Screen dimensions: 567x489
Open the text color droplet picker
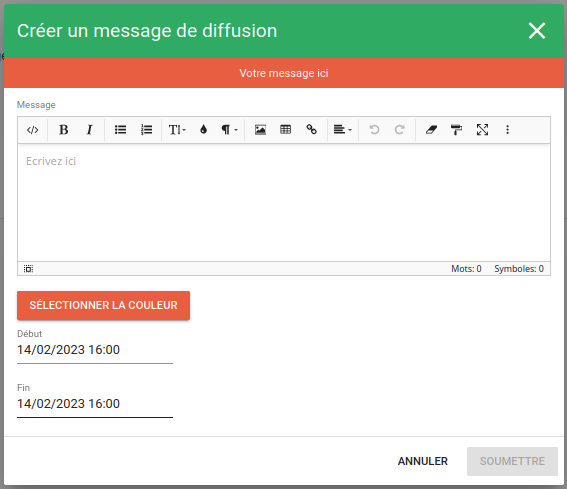[203, 130]
